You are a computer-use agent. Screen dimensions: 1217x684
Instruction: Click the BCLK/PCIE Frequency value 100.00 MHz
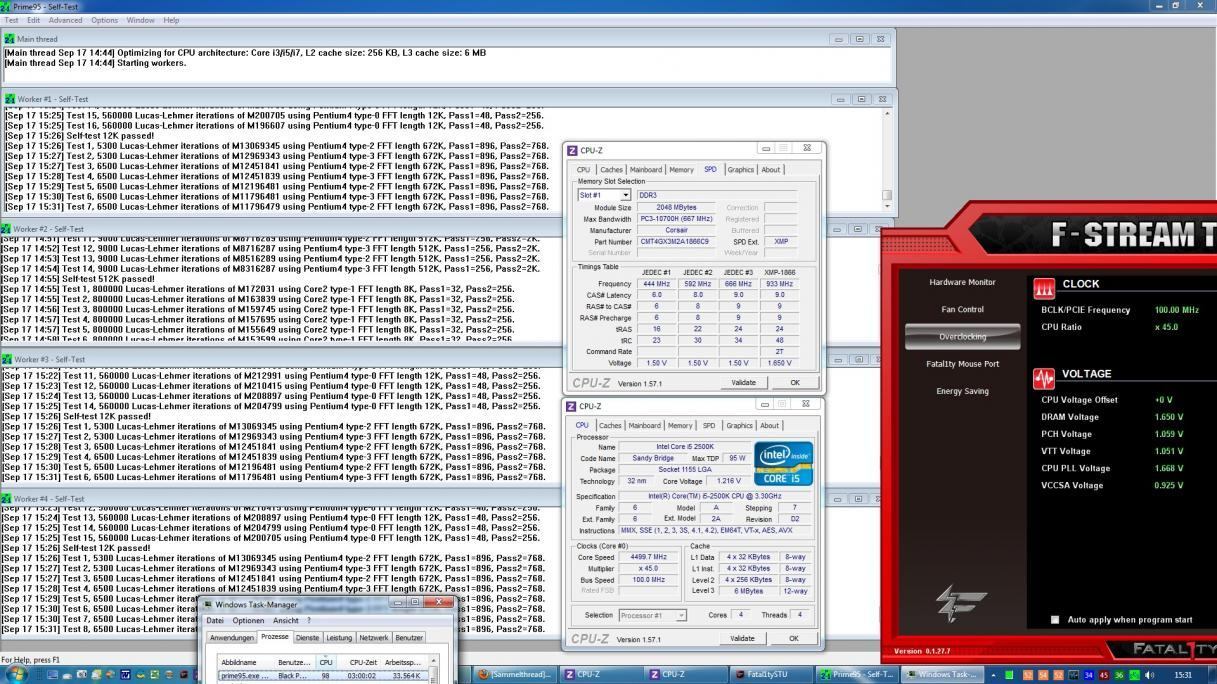coord(1176,310)
